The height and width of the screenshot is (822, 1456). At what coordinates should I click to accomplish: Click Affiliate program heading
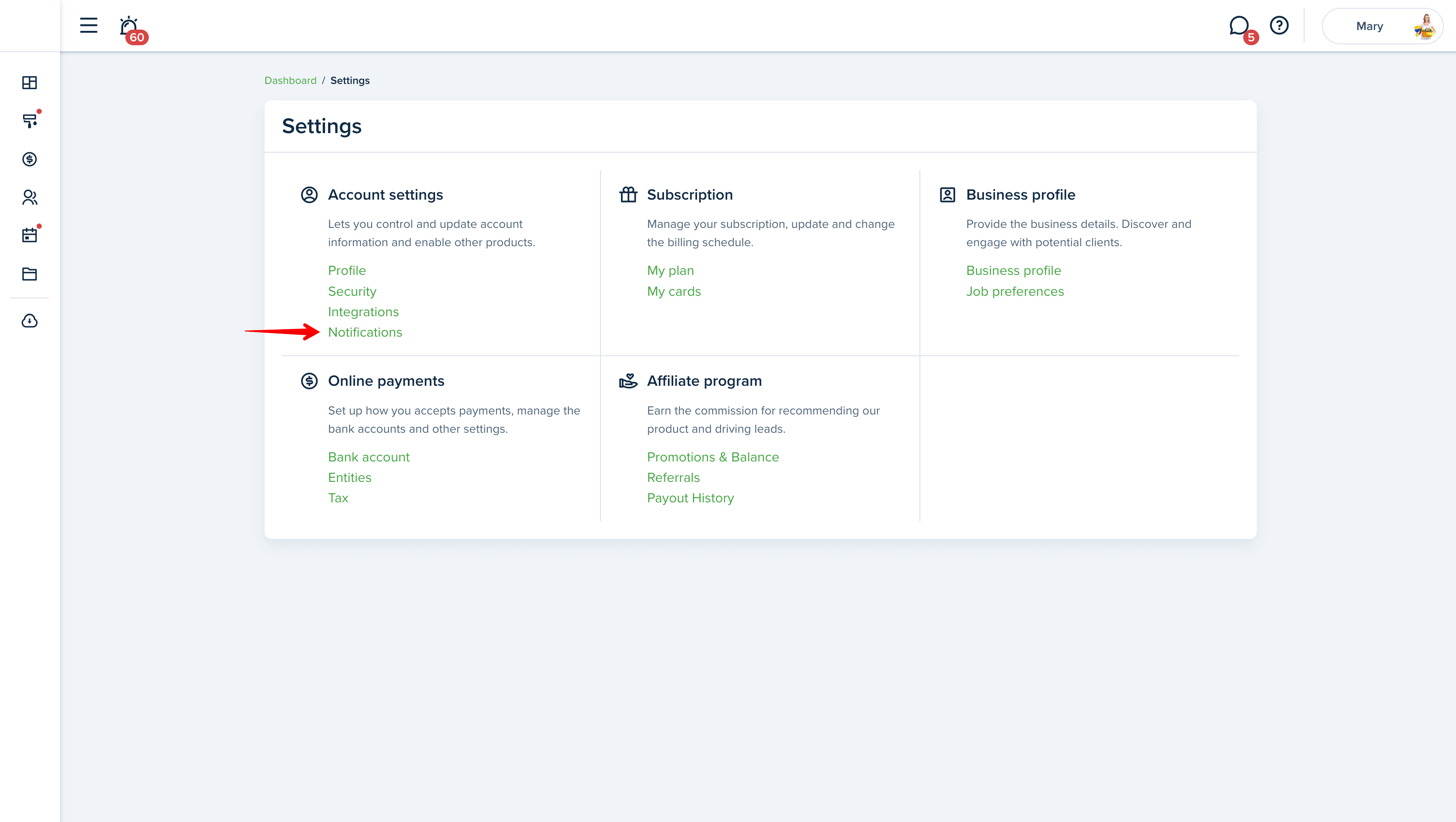pos(704,381)
